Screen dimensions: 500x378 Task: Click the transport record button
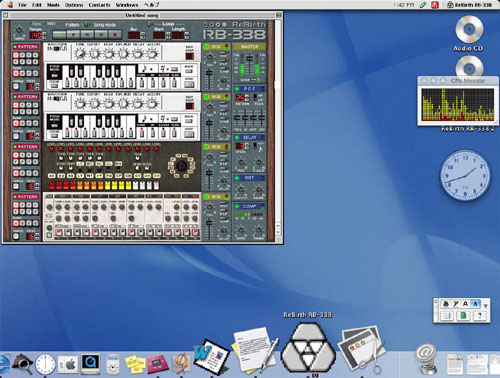coord(115,34)
